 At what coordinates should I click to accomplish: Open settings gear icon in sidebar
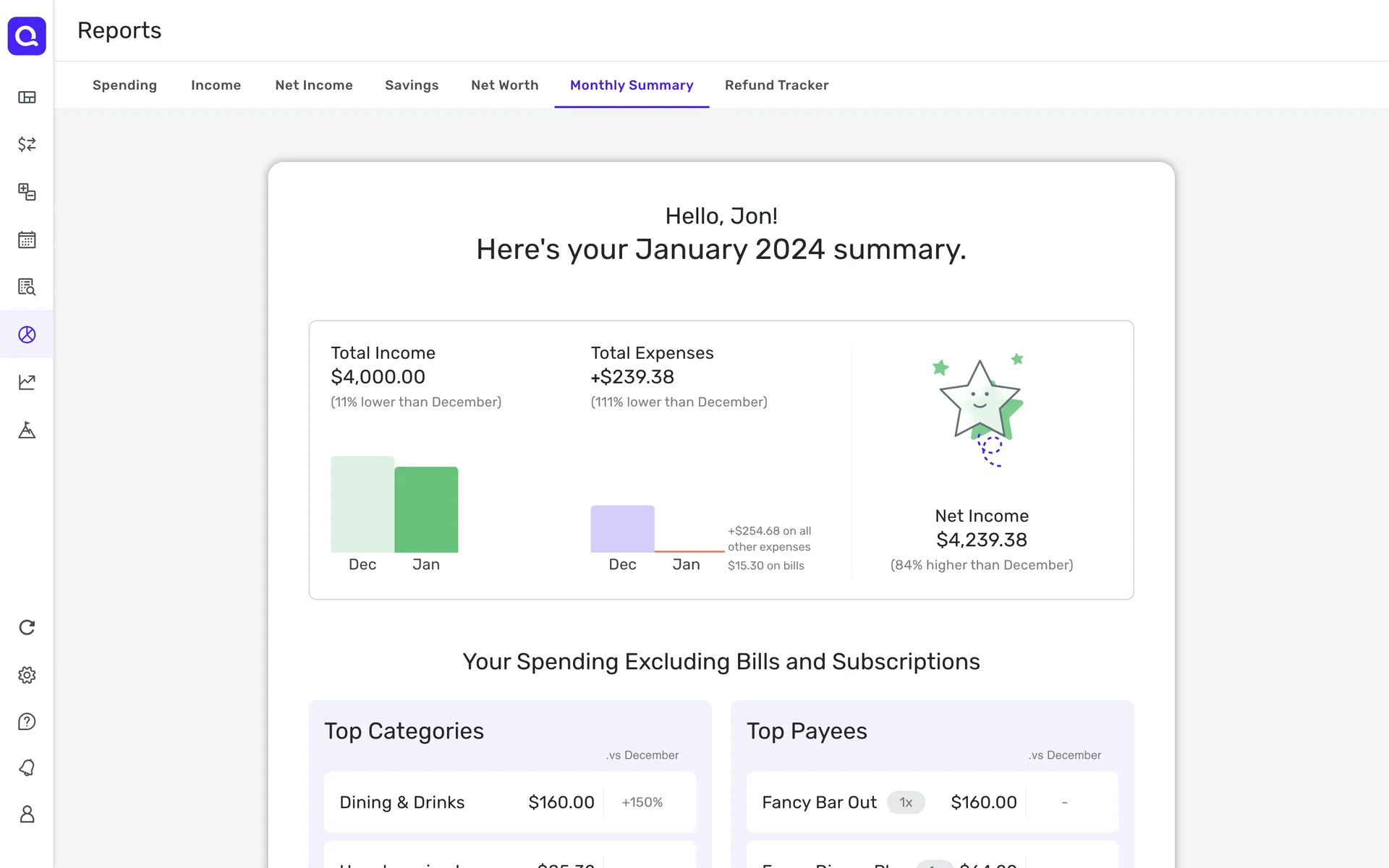click(x=27, y=675)
